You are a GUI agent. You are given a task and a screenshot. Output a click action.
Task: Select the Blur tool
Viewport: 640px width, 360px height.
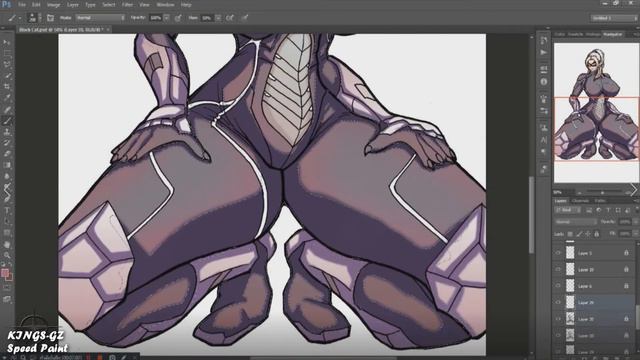click(7, 176)
